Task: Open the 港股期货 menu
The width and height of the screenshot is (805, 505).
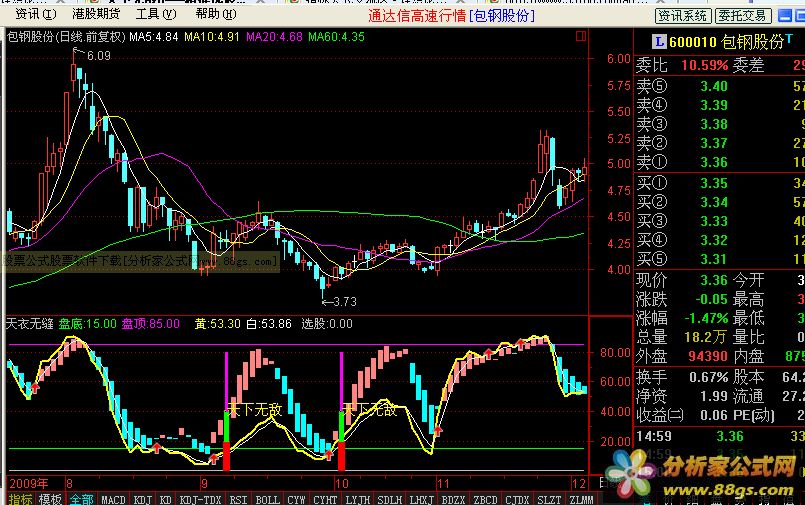Action: click(x=96, y=14)
